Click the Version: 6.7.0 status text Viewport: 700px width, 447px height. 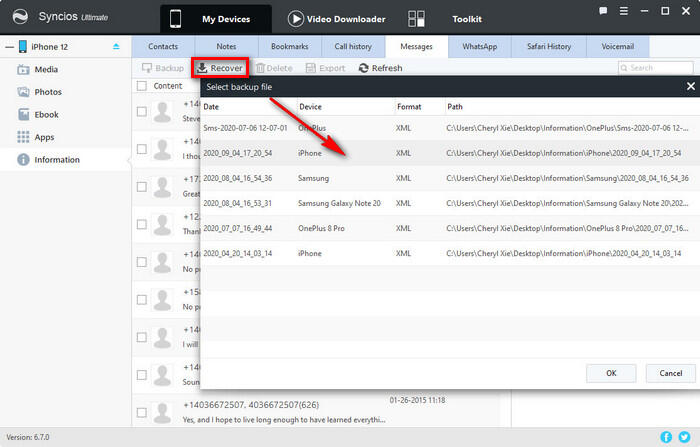click(28, 437)
